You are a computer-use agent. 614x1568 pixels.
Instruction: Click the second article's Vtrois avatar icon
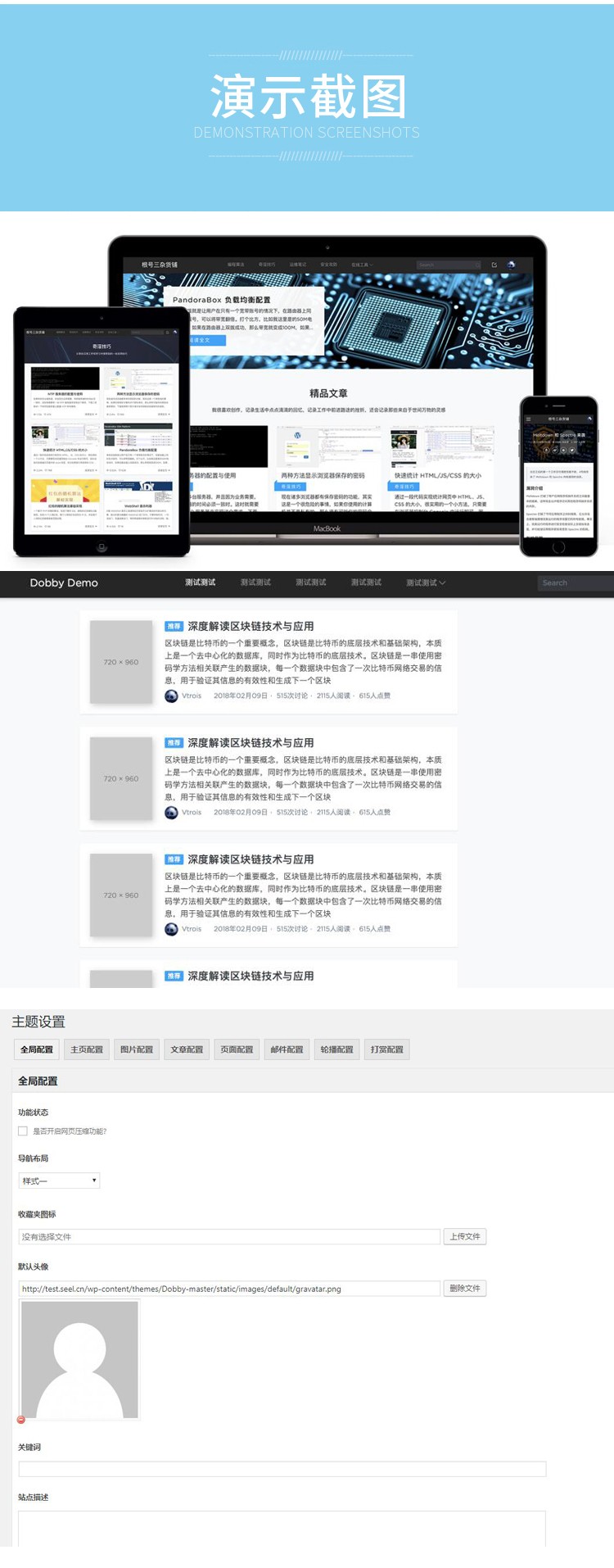click(171, 812)
